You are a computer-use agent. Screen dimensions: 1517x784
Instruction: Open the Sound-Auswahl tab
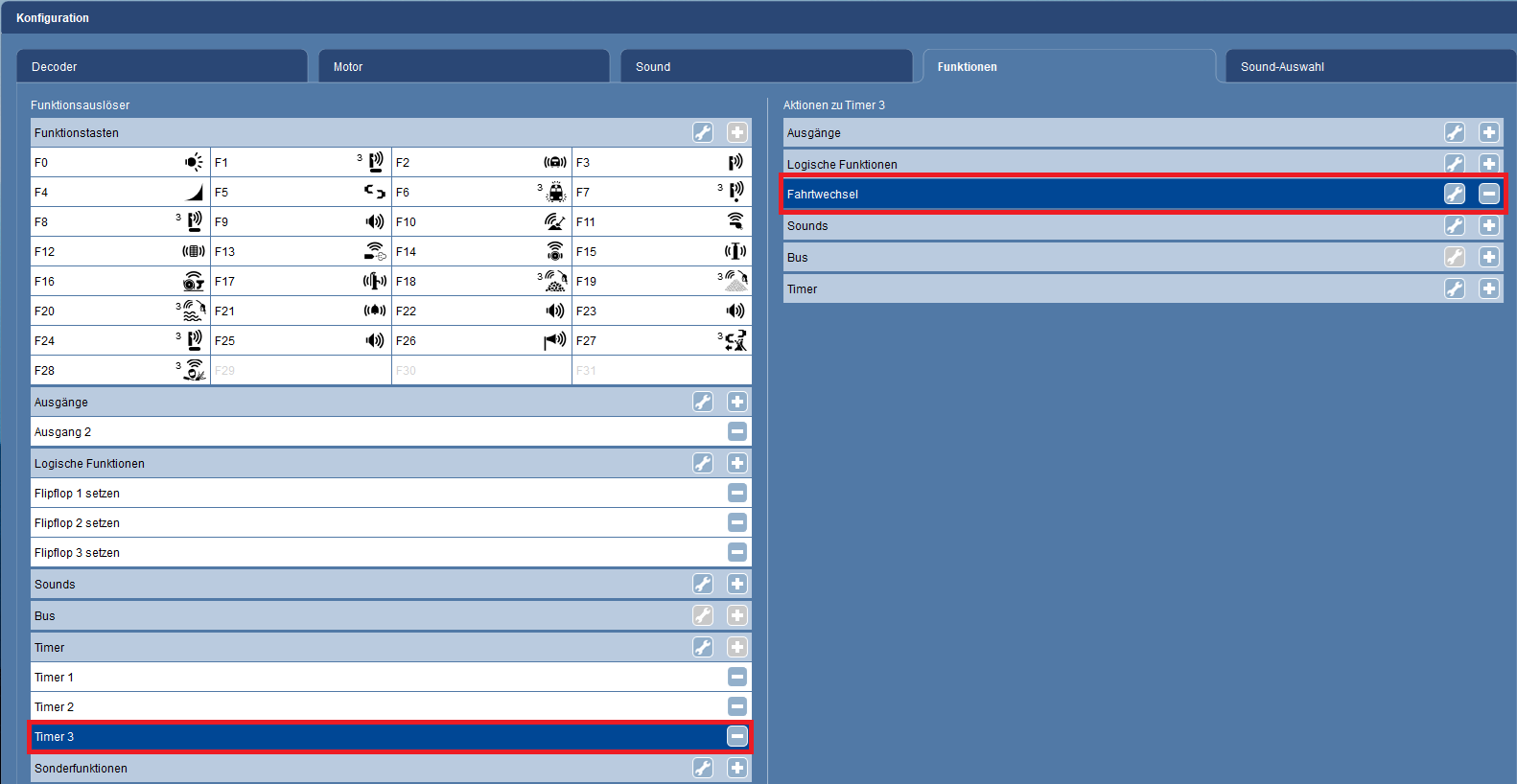point(1369,67)
